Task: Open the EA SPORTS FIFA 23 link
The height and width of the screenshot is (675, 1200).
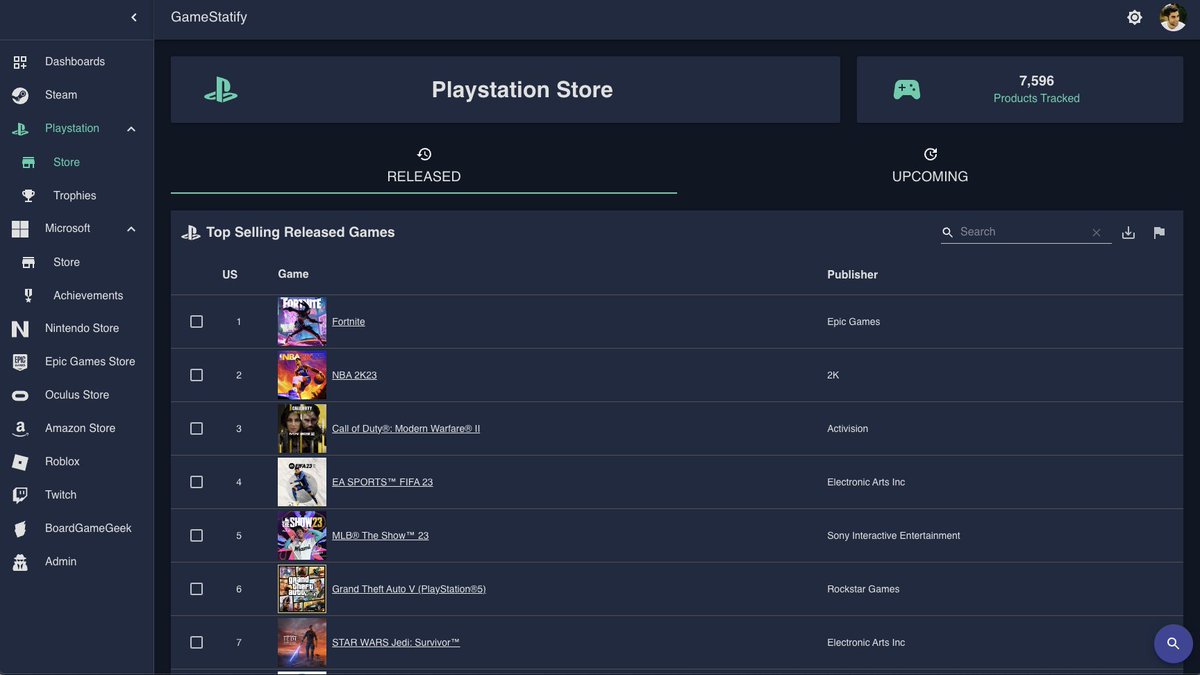Action: coord(382,482)
